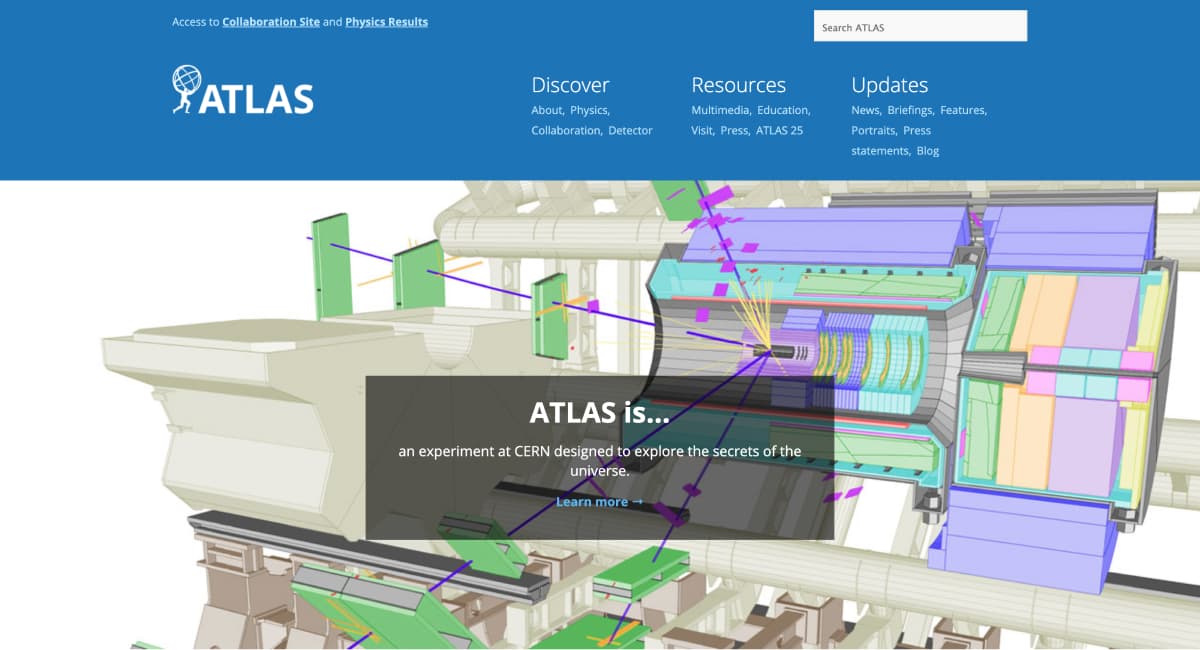Open Education under Resources
Viewport: 1200px width, 650px height.
pyautogui.click(x=782, y=110)
